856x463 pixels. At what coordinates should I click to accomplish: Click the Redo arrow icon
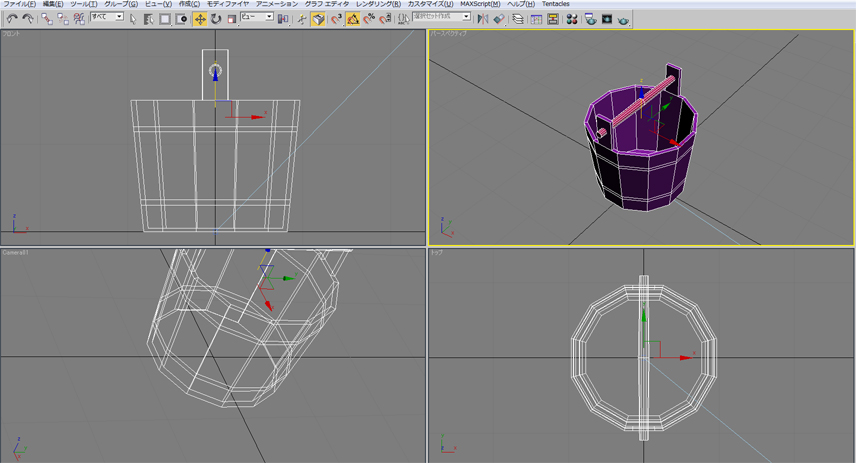(27, 18)
